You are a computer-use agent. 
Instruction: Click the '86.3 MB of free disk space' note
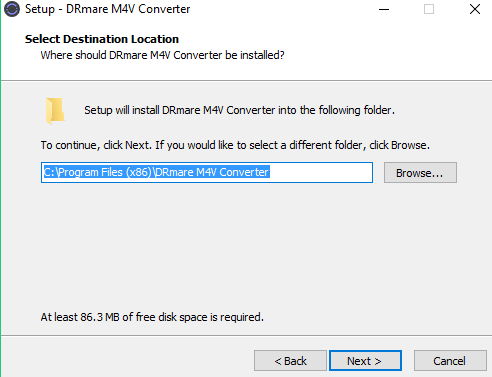click(x=152, y=317)
